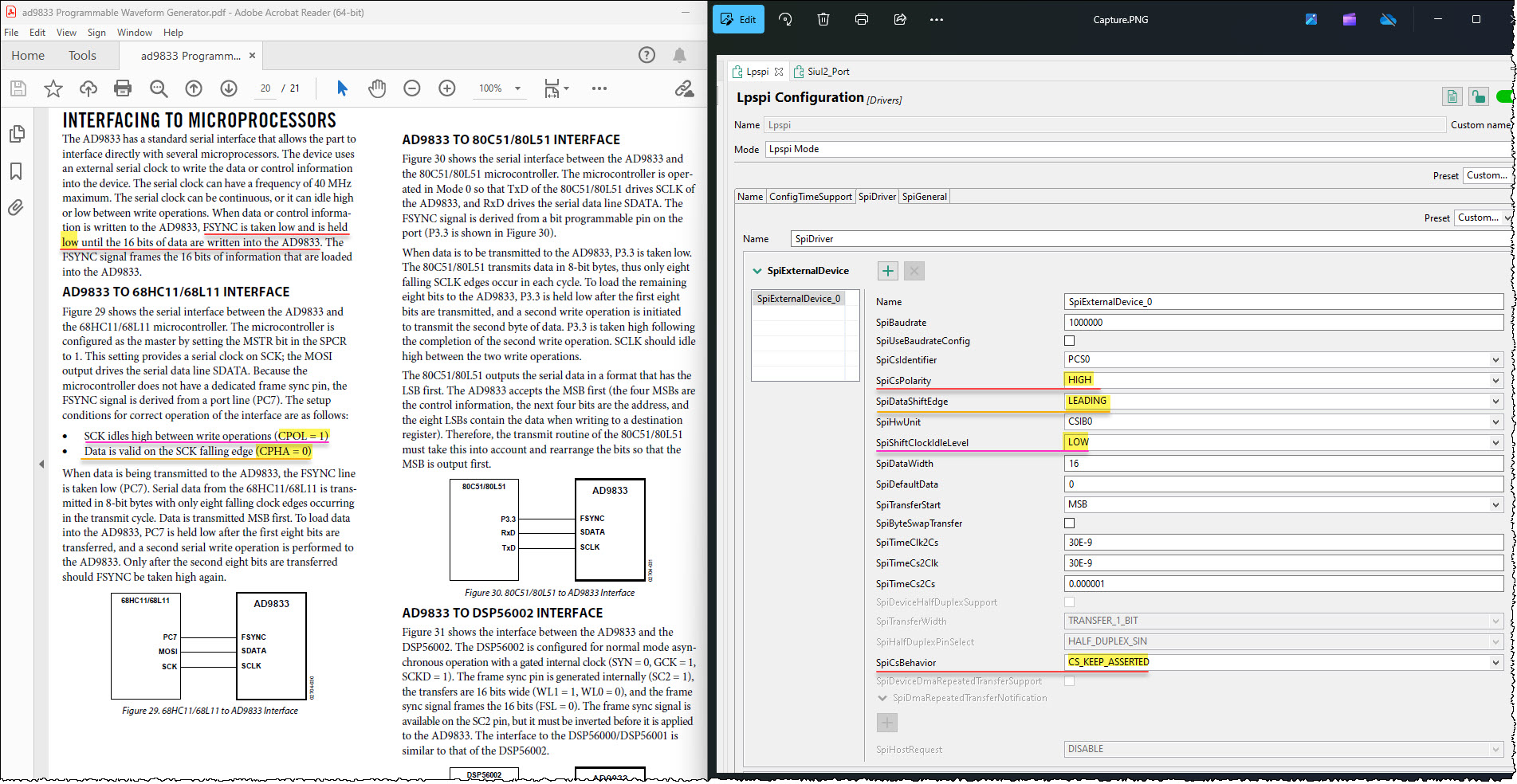Toggle the SpiUseBaudrateConfig checkbox
This screenshot has width=1517, height=784.
click(1070, 341)
